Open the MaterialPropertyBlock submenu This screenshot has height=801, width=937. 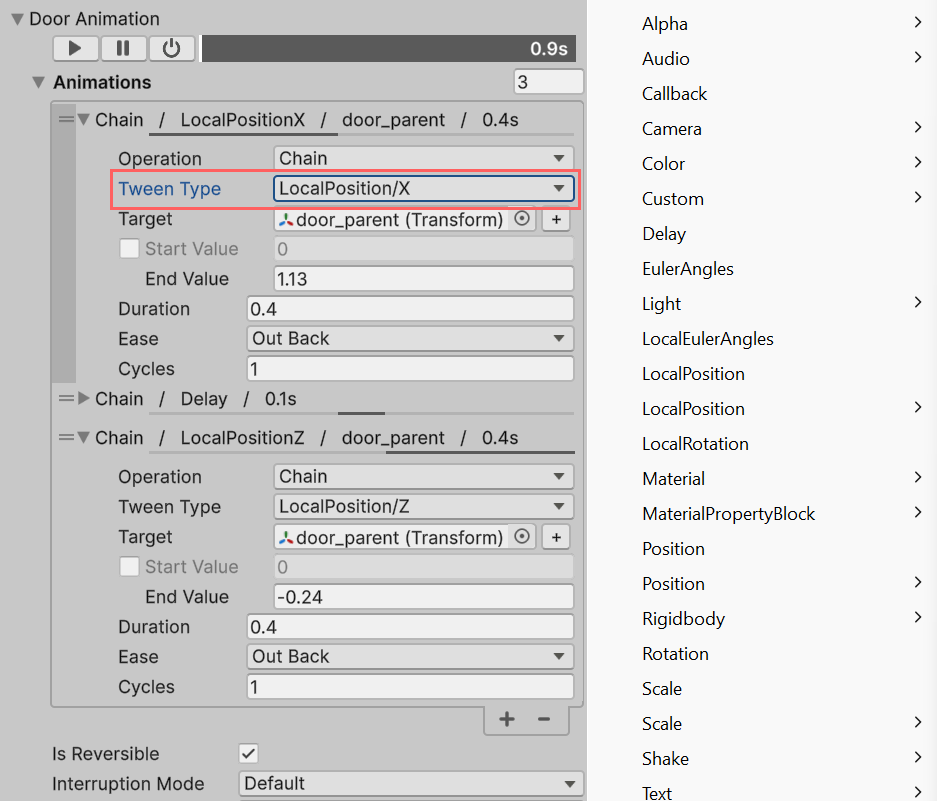[x=782, y=513]
